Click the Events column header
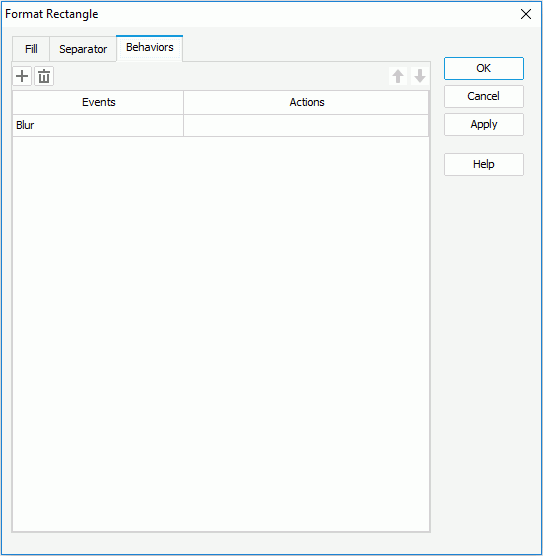 [98, 102]
